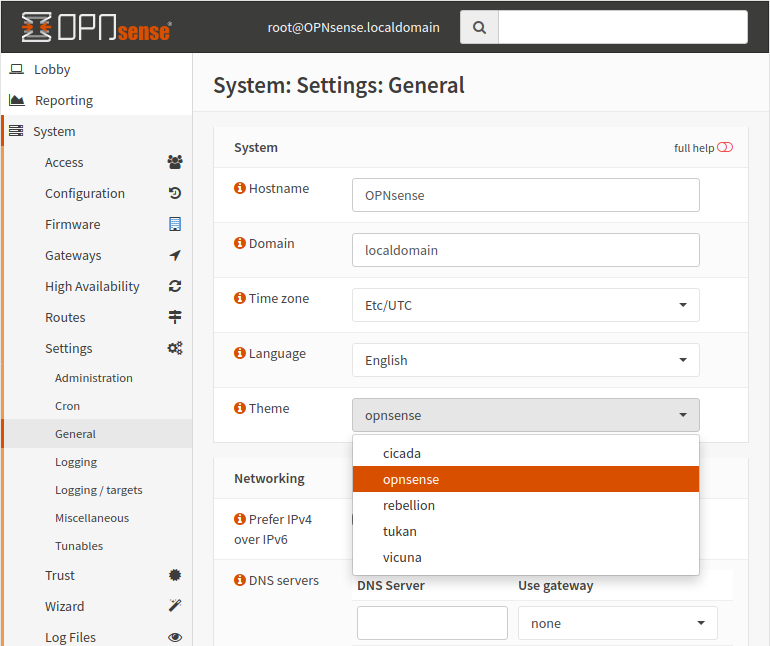Open the Language dropdown

pos(525,360)
